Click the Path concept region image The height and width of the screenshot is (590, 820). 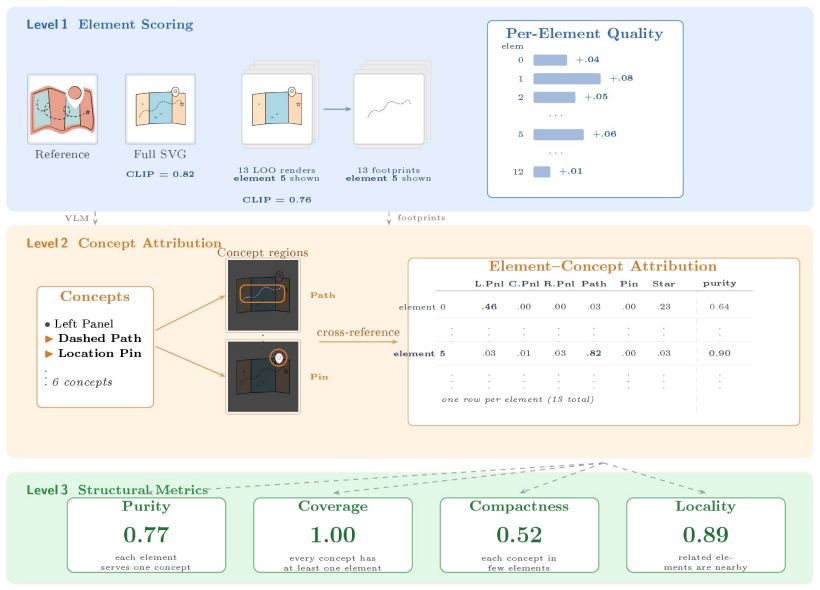point(263,296)
